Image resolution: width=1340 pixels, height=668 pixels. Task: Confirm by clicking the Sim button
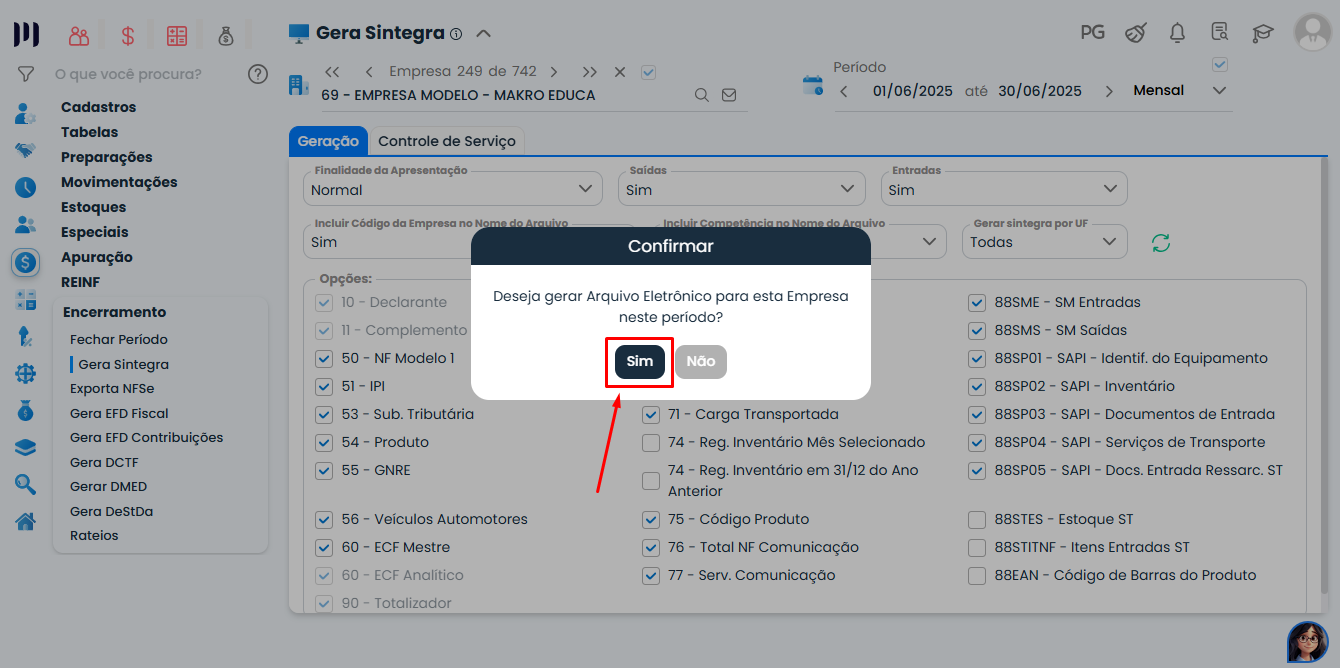(639, 361)
